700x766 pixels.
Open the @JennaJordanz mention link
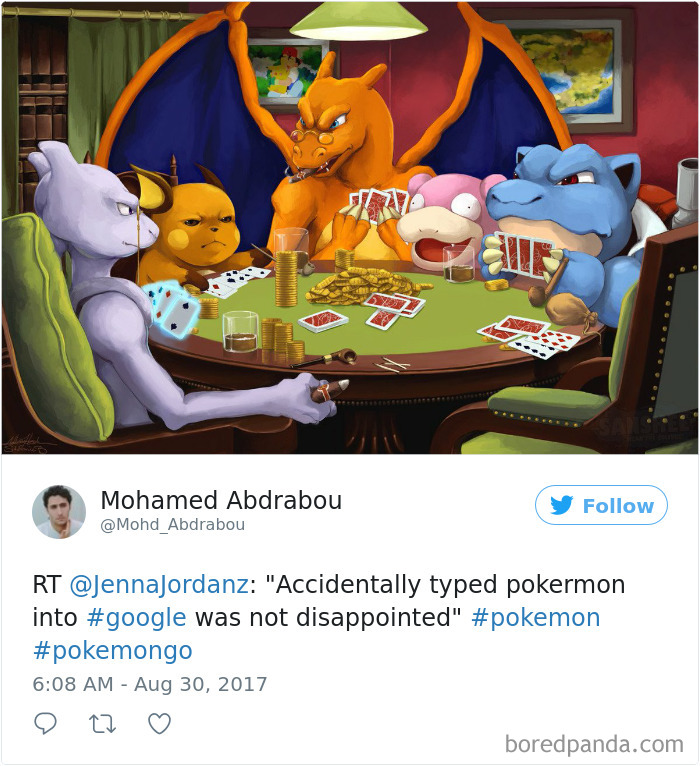[x=159, y=585]
